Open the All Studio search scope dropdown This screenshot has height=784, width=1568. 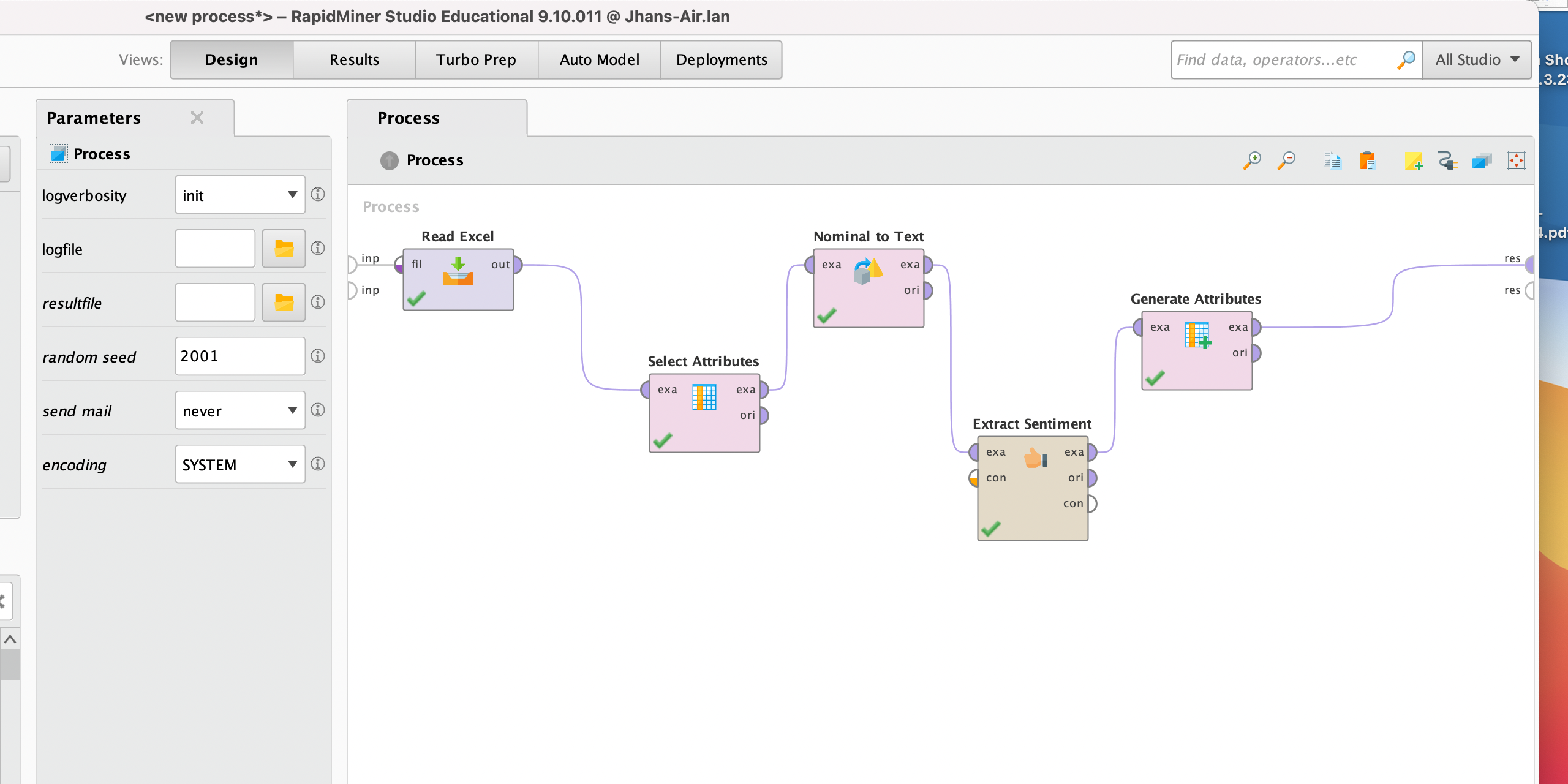tap(1477, 59)
